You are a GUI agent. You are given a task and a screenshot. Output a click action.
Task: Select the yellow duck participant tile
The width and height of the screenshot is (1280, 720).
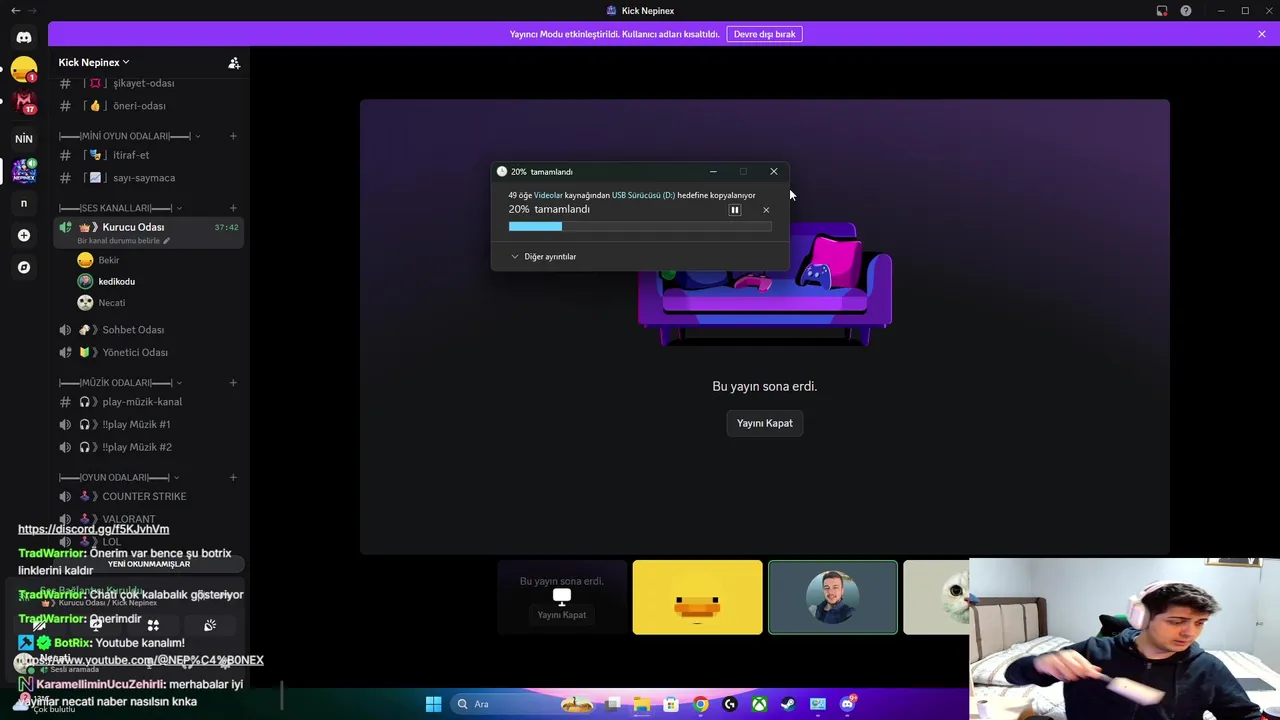[x=697, y=598]
